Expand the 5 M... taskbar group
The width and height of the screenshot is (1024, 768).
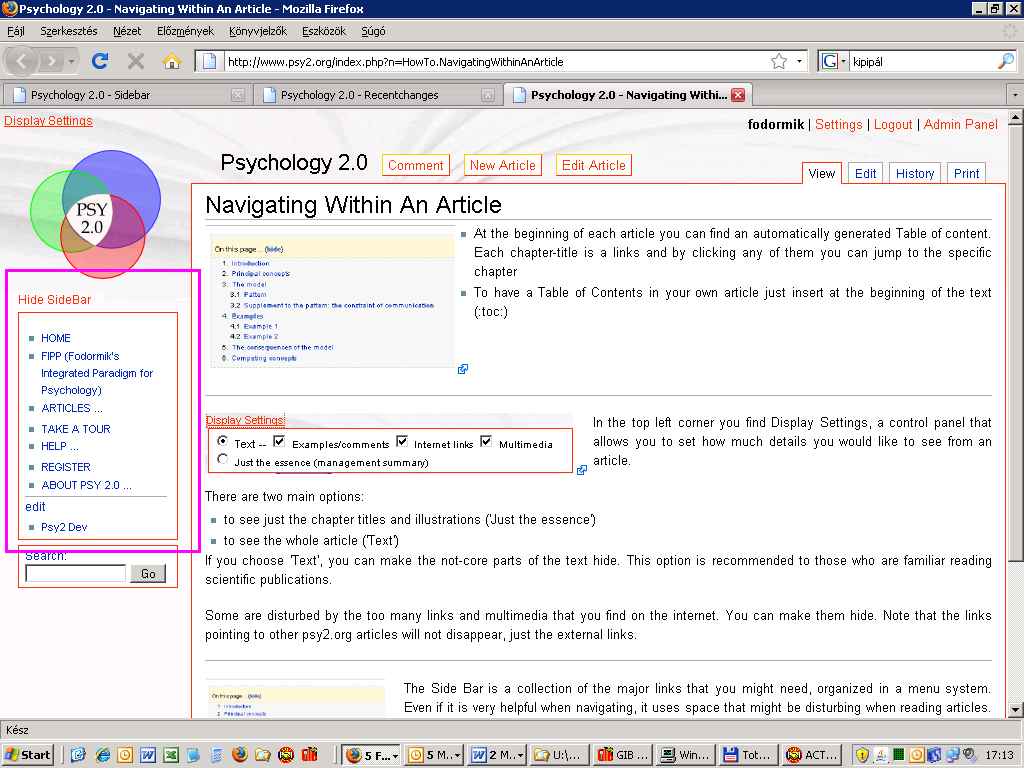point(457,756)
